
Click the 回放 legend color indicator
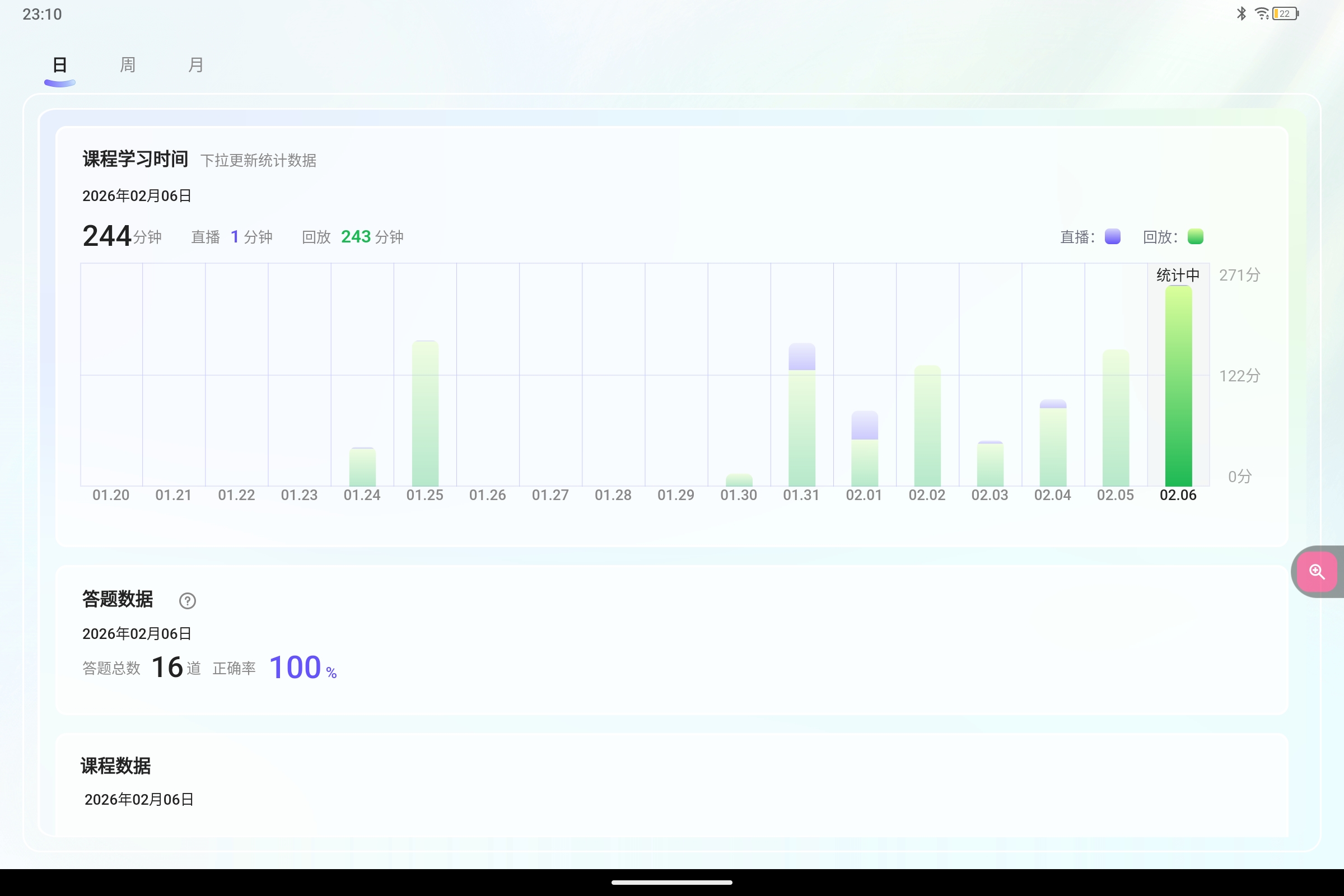coord(1197,236)
